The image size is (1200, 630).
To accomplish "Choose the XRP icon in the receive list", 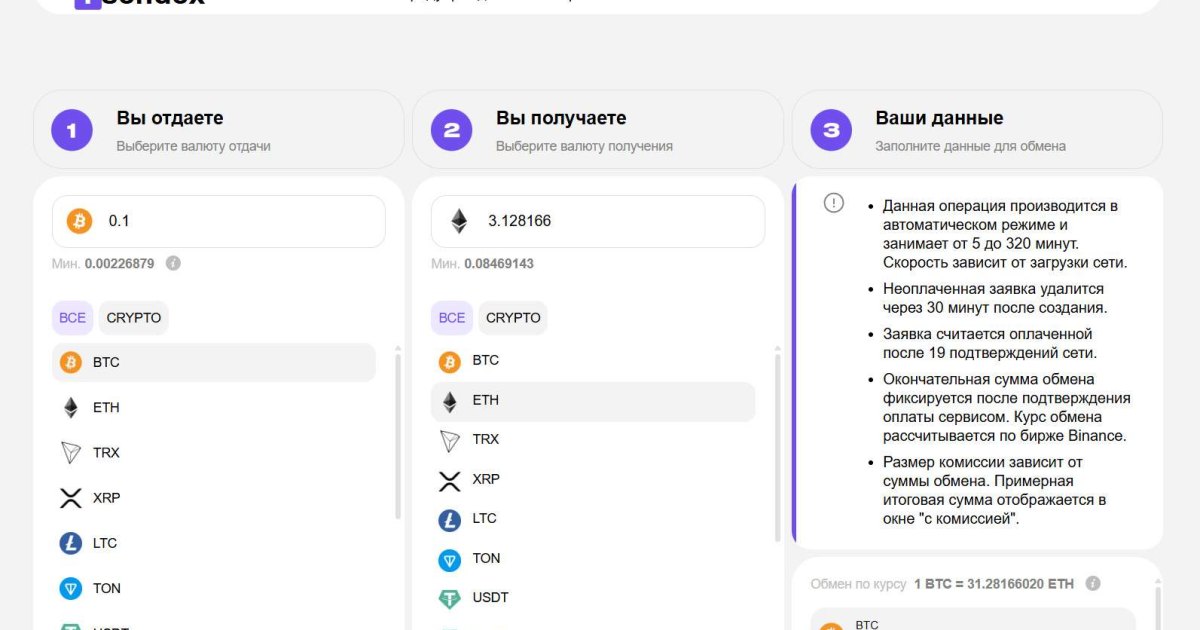I will (x=450, y=480).
